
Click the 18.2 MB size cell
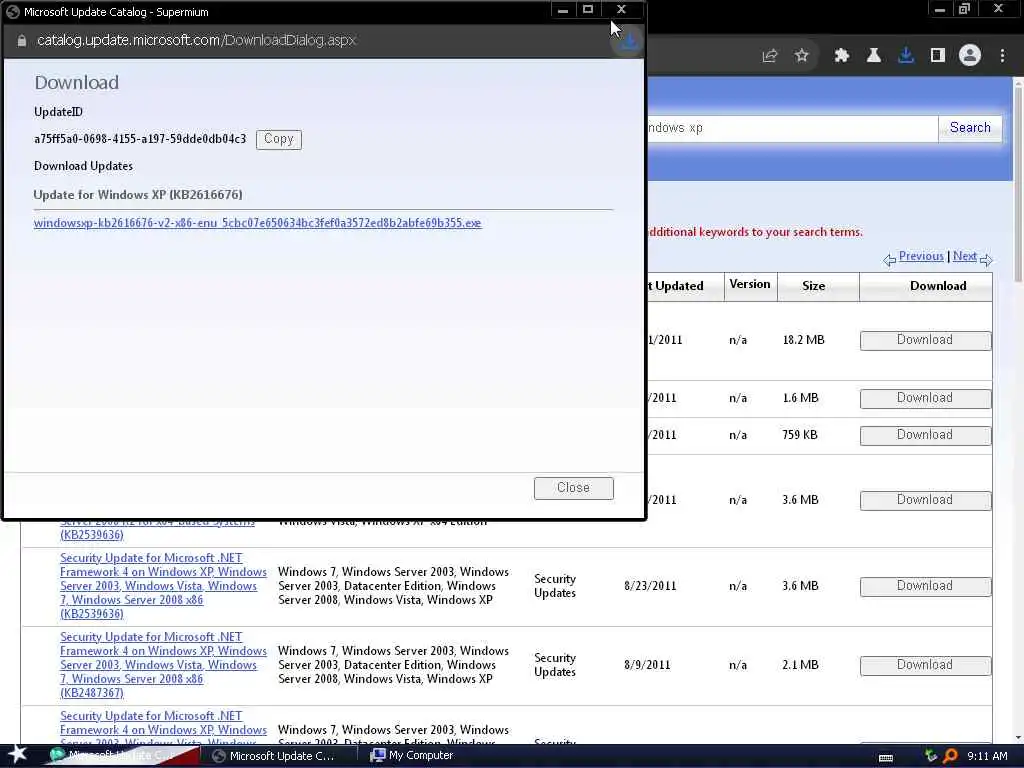click(x=803, y=340)
